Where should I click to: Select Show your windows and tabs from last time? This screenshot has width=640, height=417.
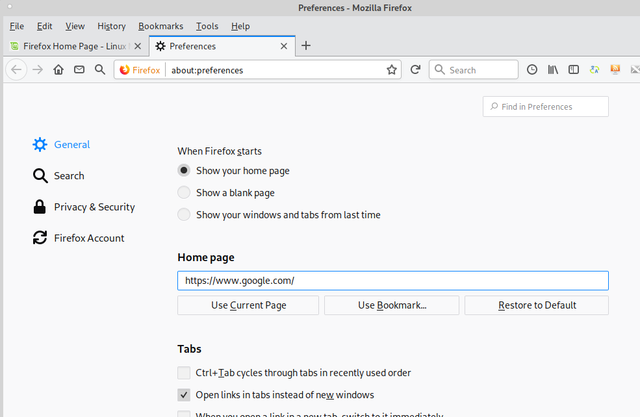279,215
